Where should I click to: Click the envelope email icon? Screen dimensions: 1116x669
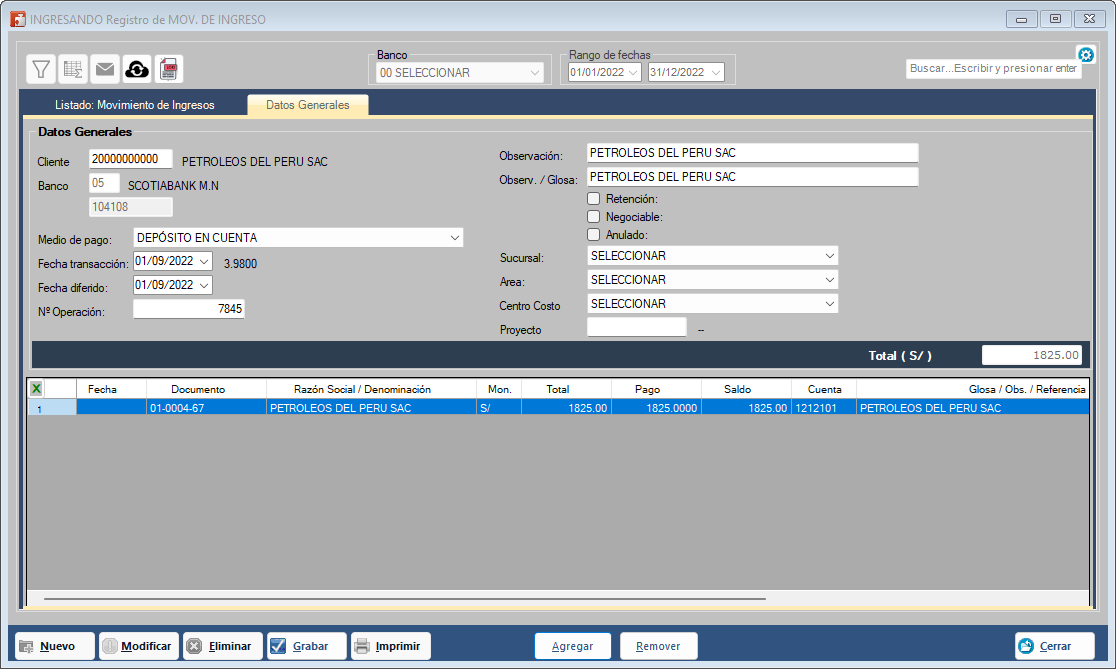pos(105,69)
